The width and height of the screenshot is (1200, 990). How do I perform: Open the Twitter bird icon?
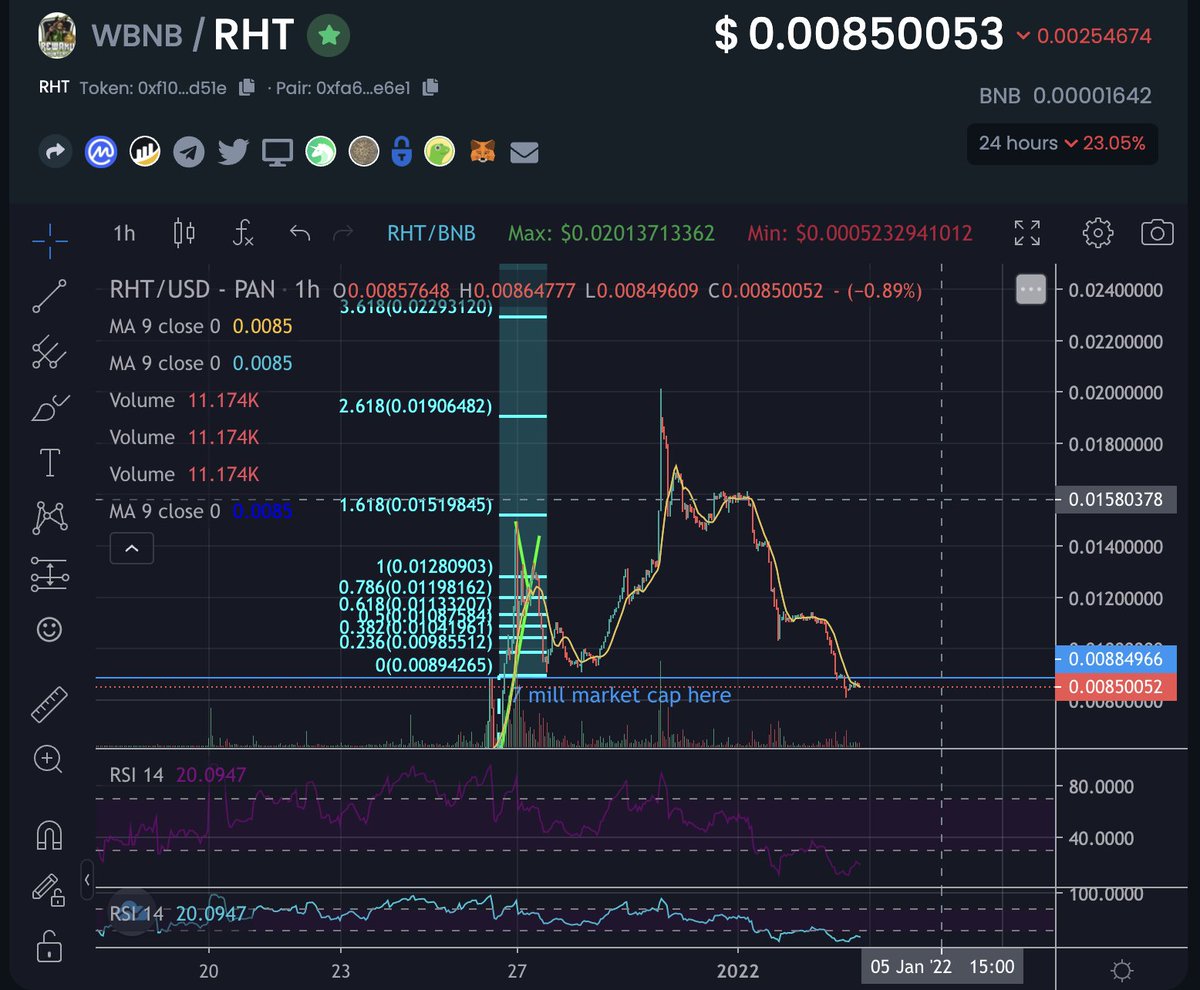pos(233,152)
